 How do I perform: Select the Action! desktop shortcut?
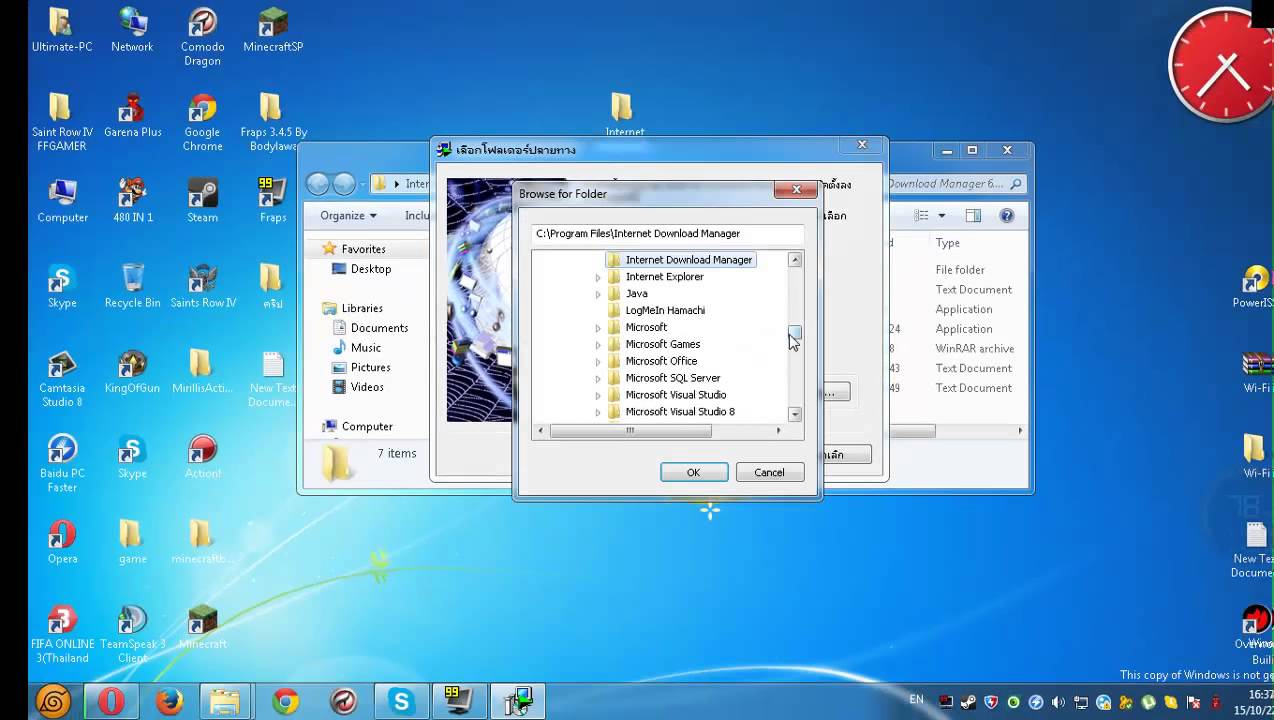202,457
